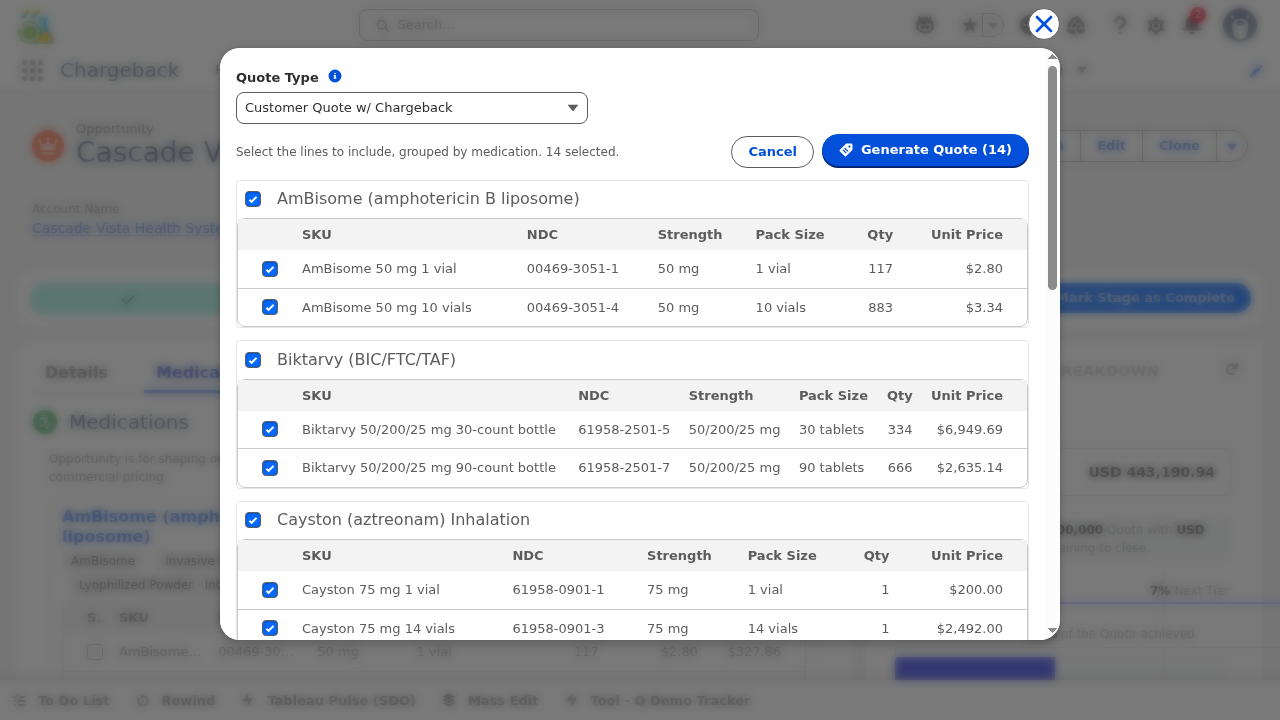Click the pencil edit icon in navigation bar
1280x720 pixels.
(1256, 71)
